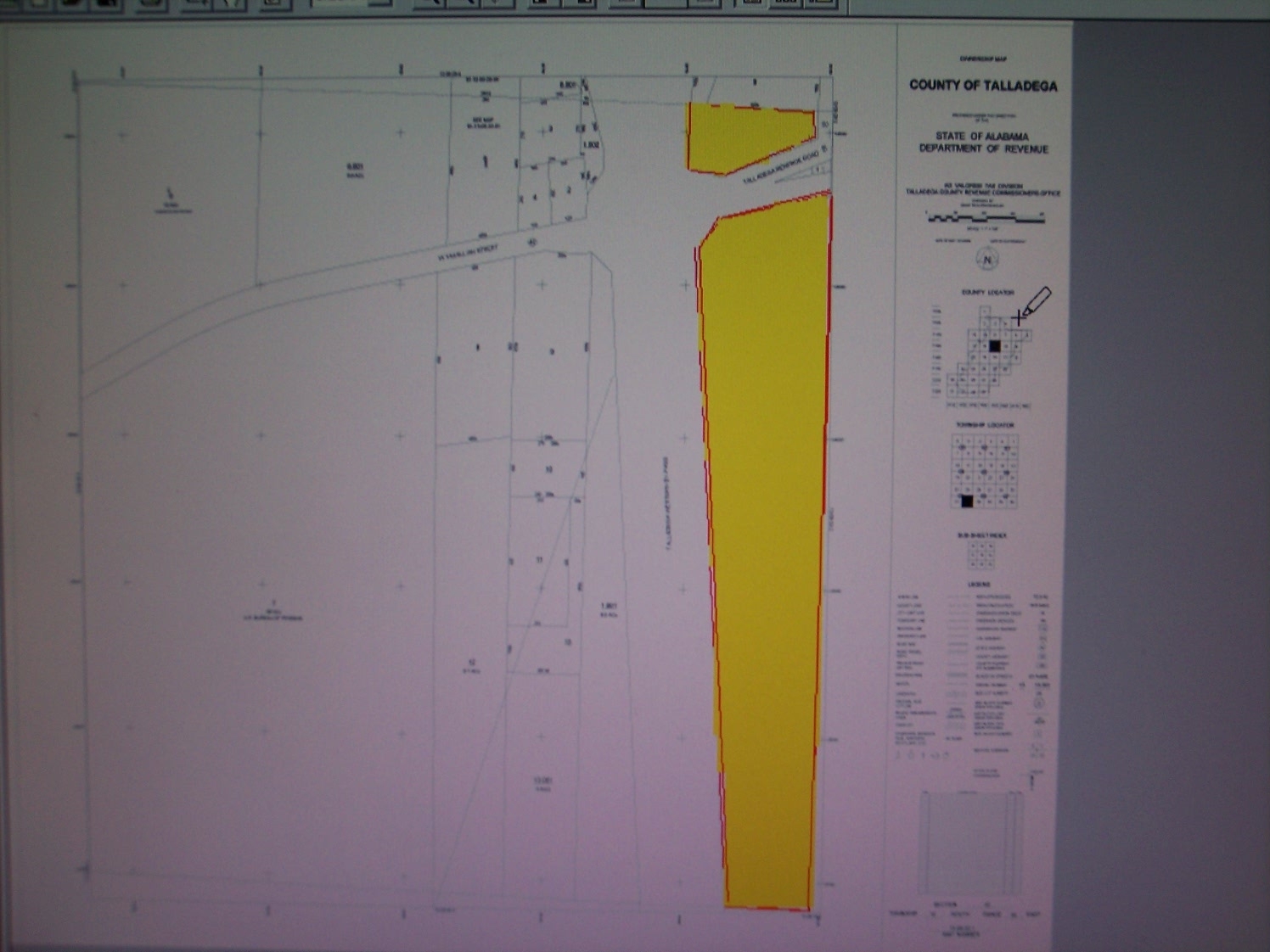1270x952 pixels.
Task: Click the 'COUNTY OF TALLADEGA' title
Action: (983, 86)
